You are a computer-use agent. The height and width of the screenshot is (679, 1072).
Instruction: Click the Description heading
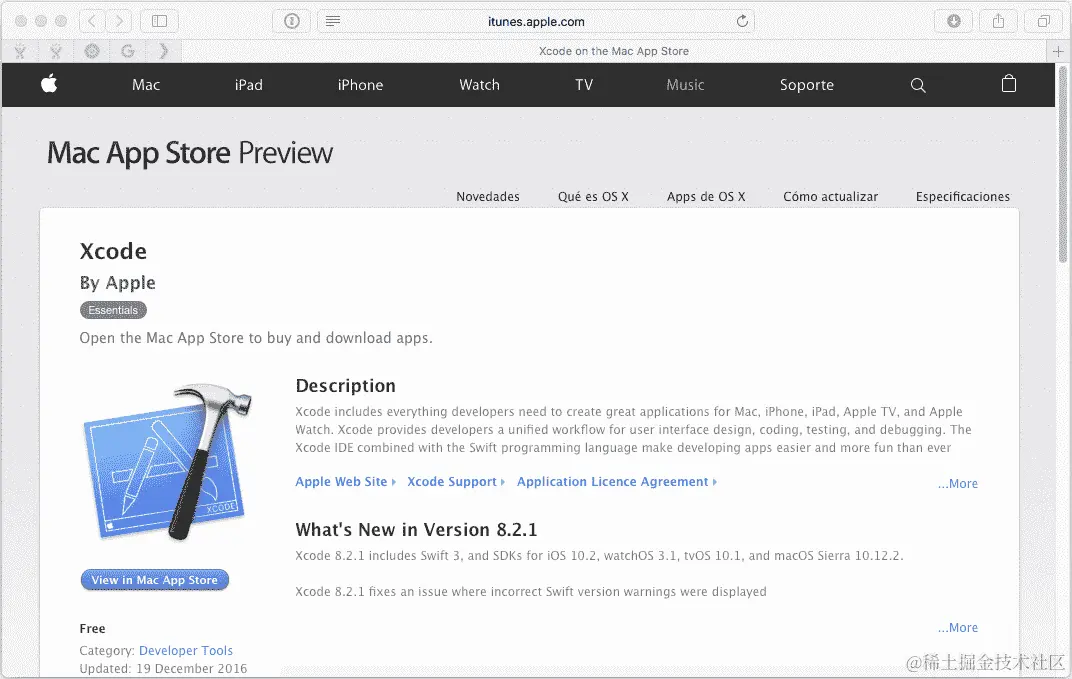pyautogui.click(x=345, y=386)
